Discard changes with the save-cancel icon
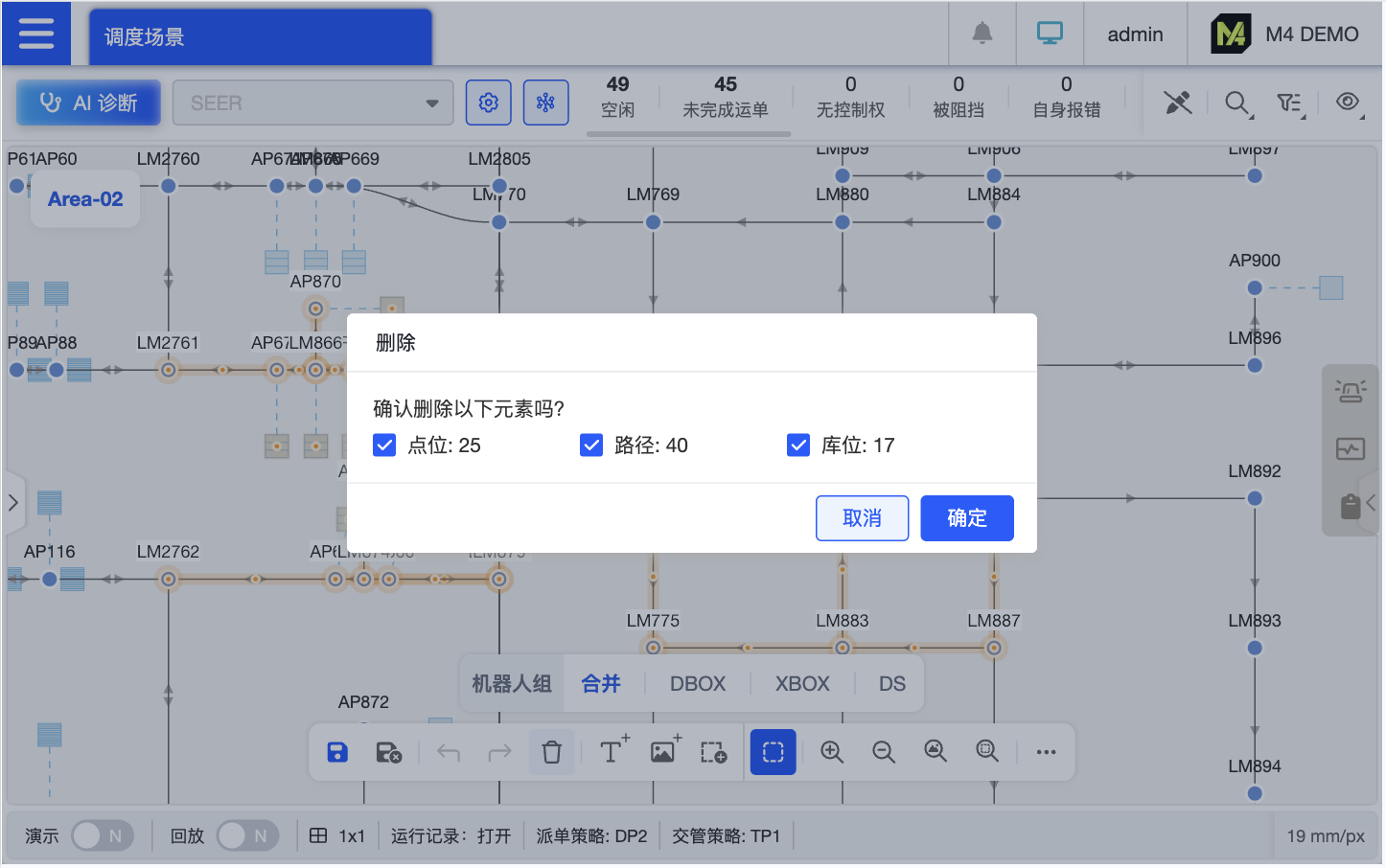 pos(389,752)
